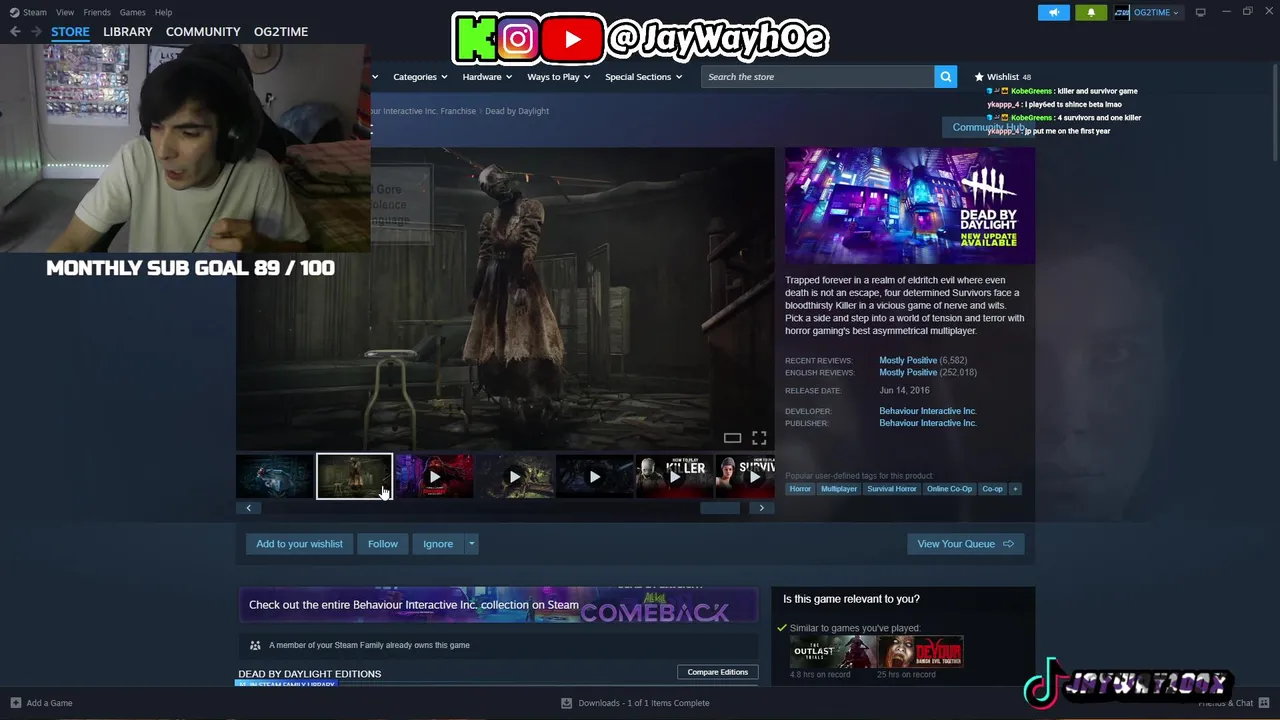The height and width of the screenshot is (720, 1280).
Task: Open View Your Queue
Action: [966, 544]
